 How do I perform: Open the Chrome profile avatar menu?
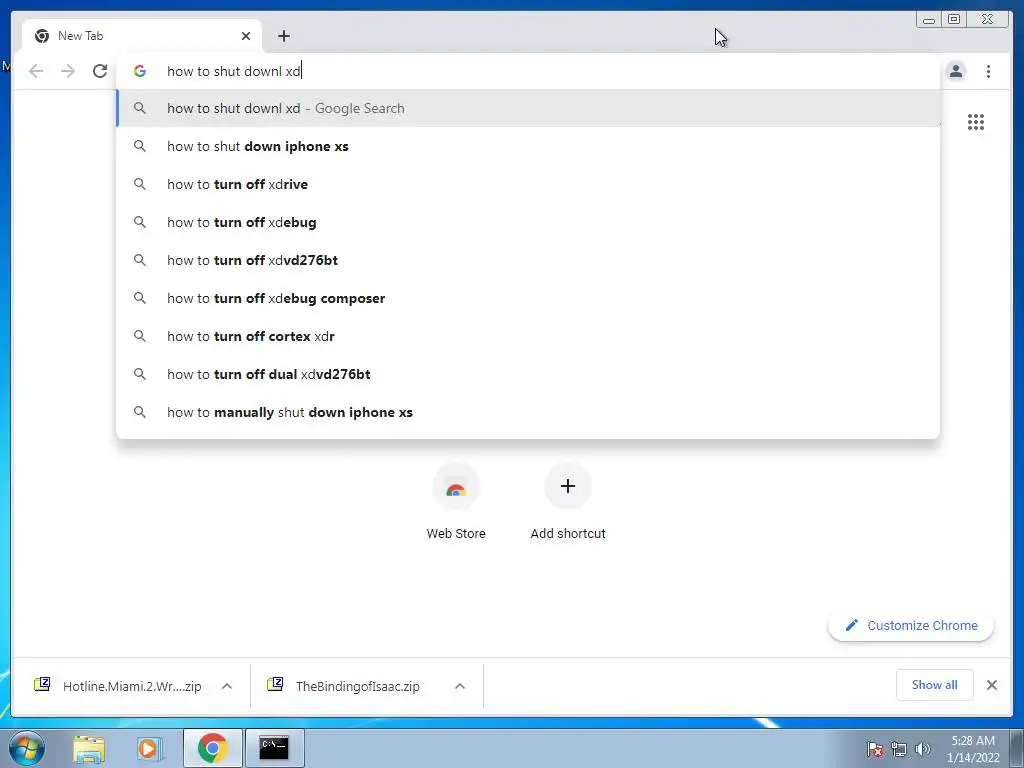pyautogui.click(x=955, y=71)
